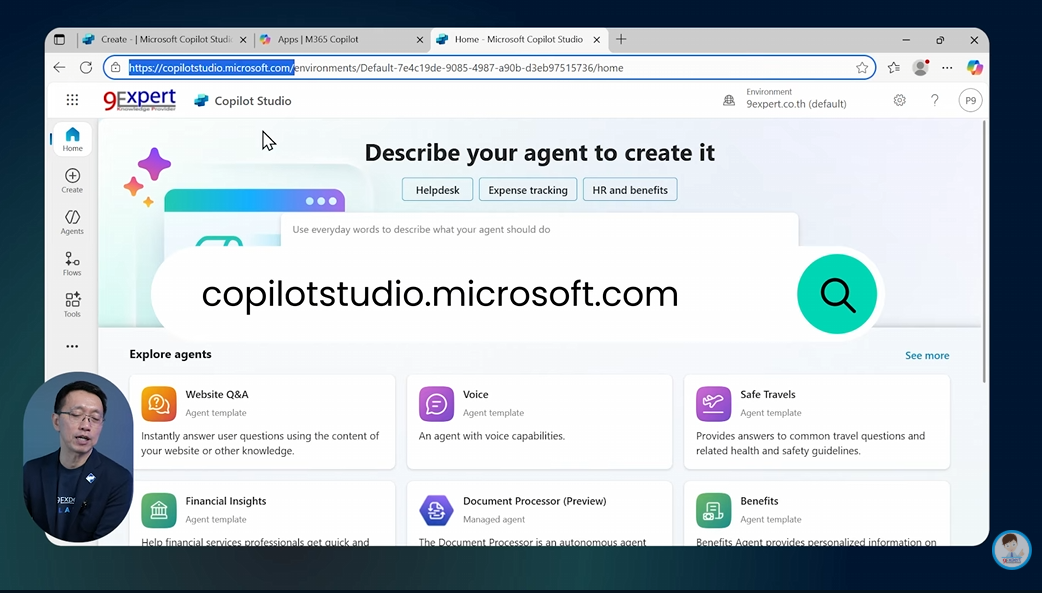Open the Flows panel in the sidebar
The image size is (1042, 593).
pyautogui.click(x=71, y=263)
